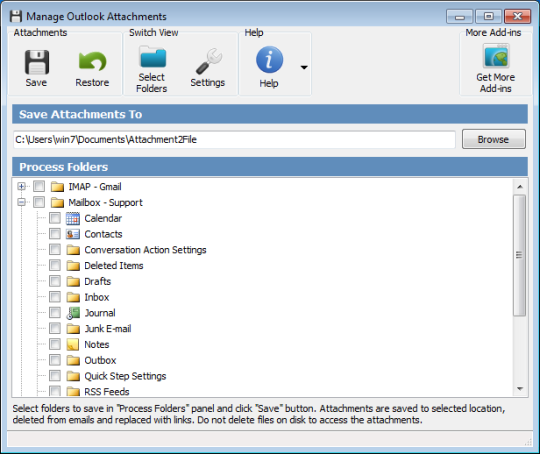
Task: Maximize the Manage Outlook Attachments window
Action: 488,16
